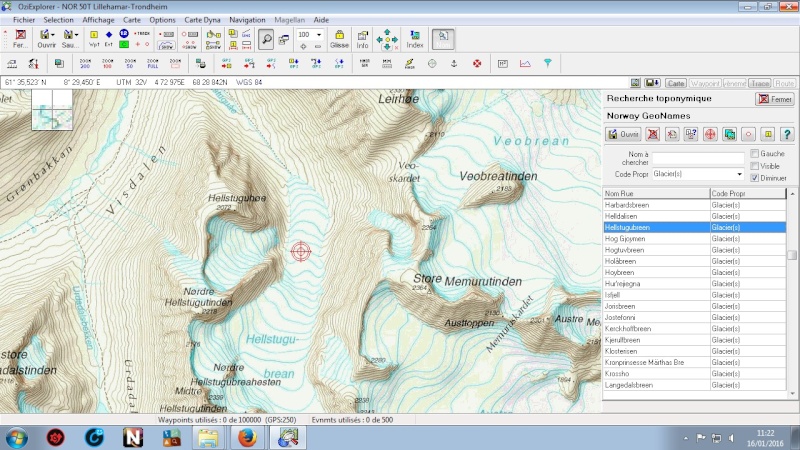Open the Aide menu

coord(321,20)
